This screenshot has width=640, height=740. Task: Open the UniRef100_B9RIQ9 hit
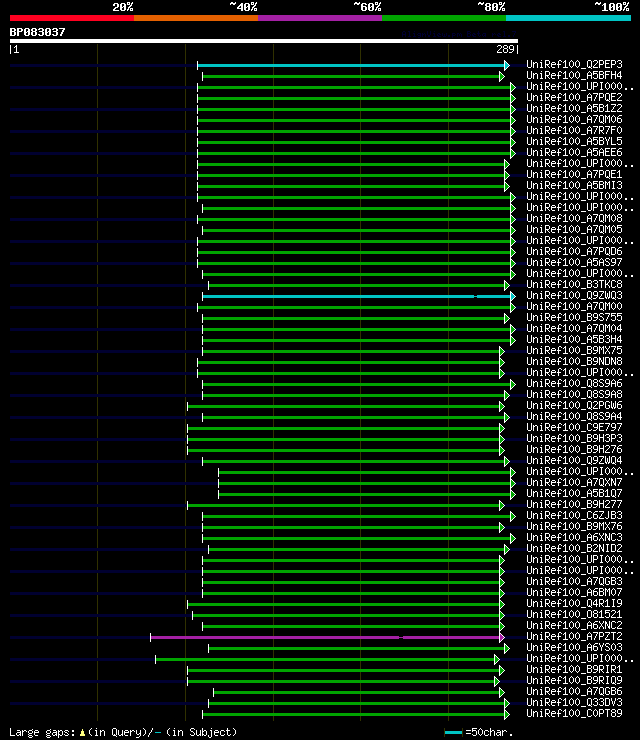(x=574, y=681)
